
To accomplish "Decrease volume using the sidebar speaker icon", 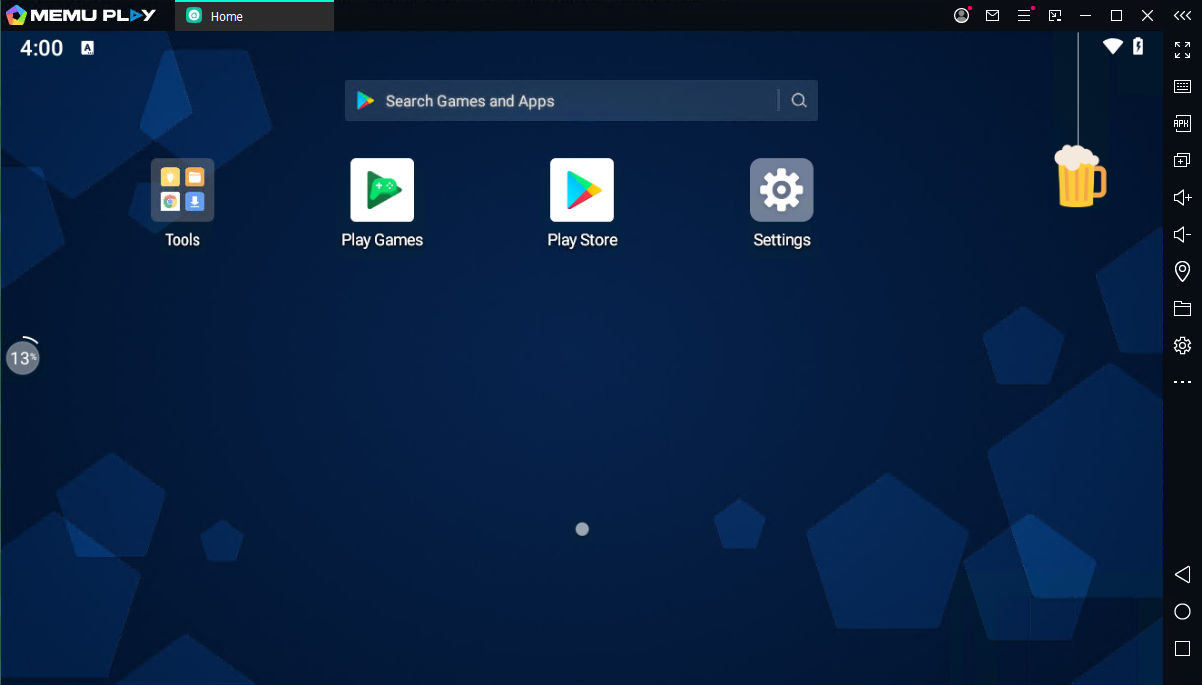I will click(x=1182, y=234).
